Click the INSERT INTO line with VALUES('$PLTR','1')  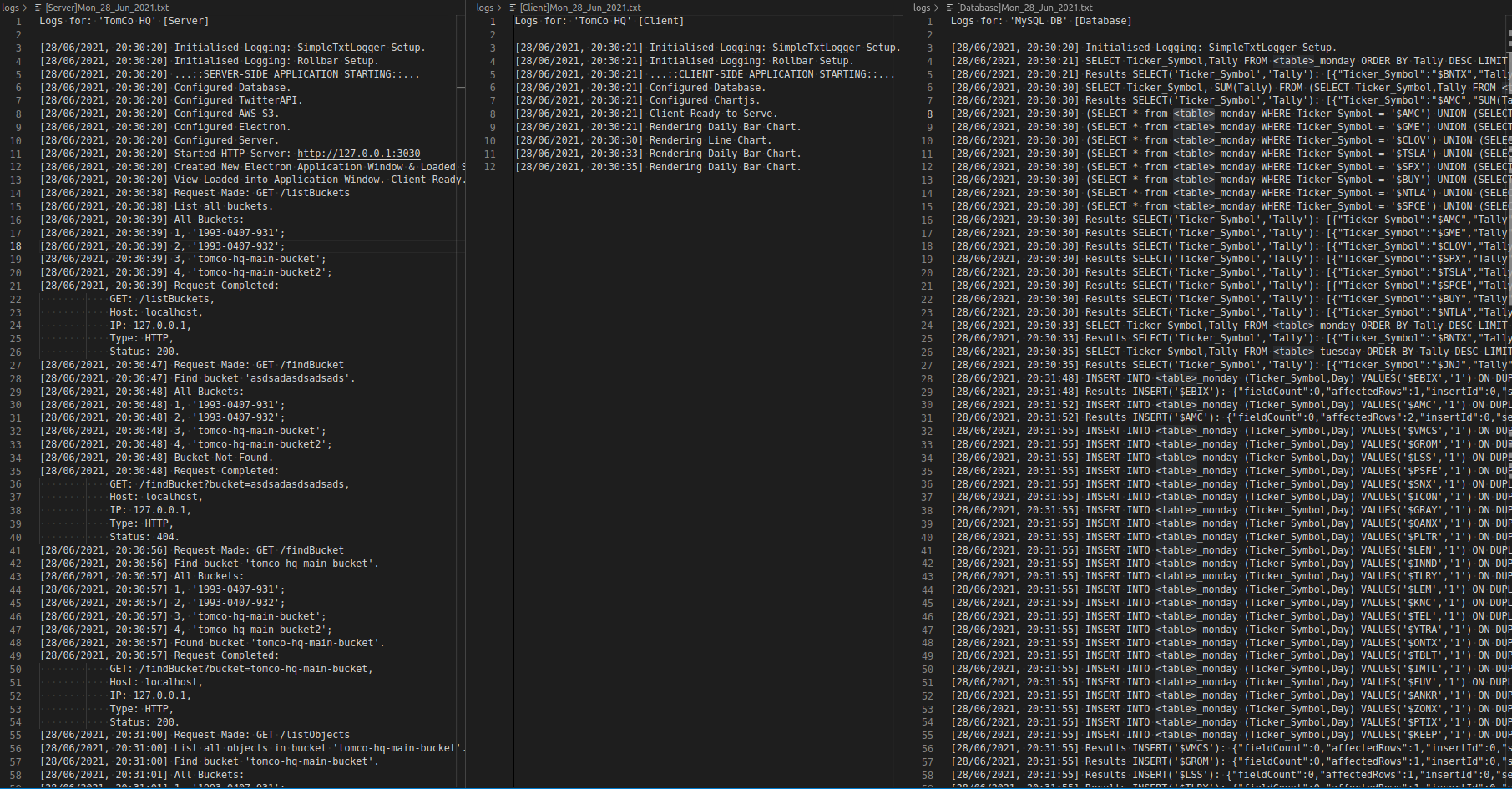click(x=1231, y=537)
